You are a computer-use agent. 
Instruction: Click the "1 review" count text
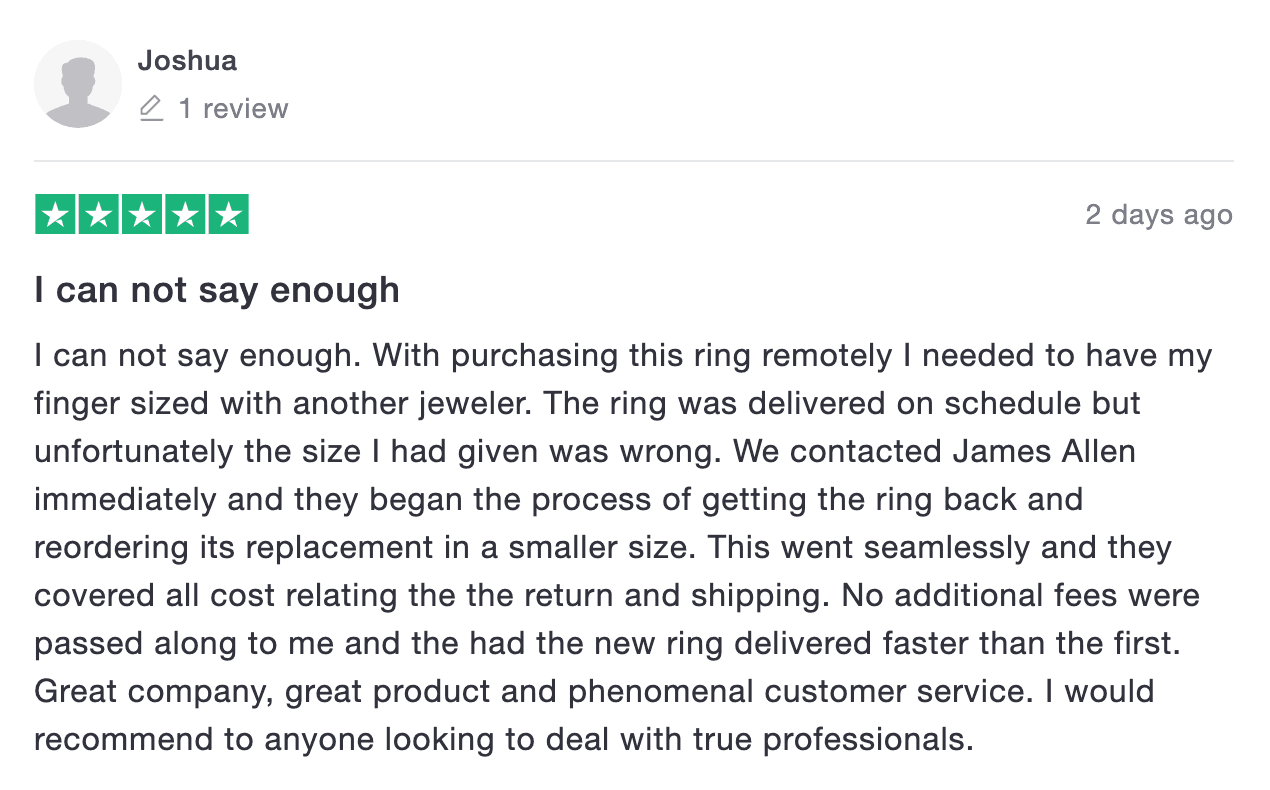[x=233, y=108]
